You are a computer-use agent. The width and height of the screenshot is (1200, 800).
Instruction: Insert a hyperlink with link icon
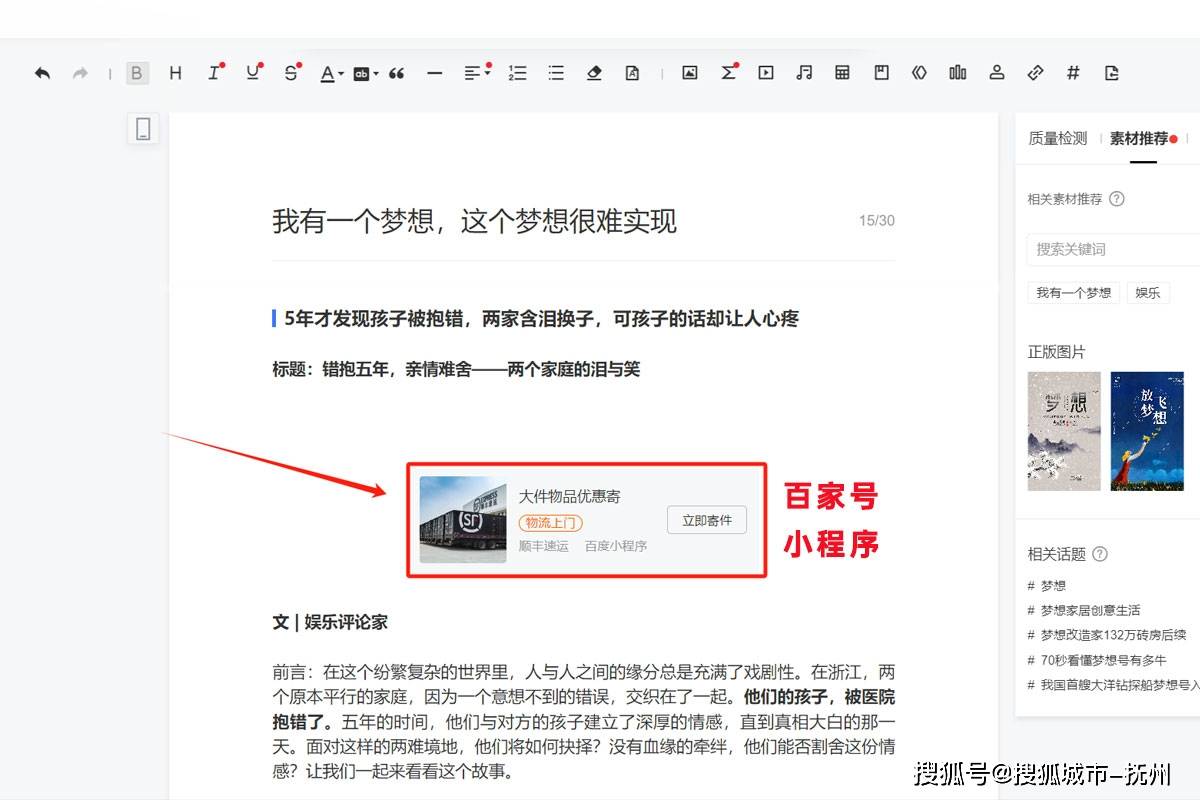click(1035, 73)
